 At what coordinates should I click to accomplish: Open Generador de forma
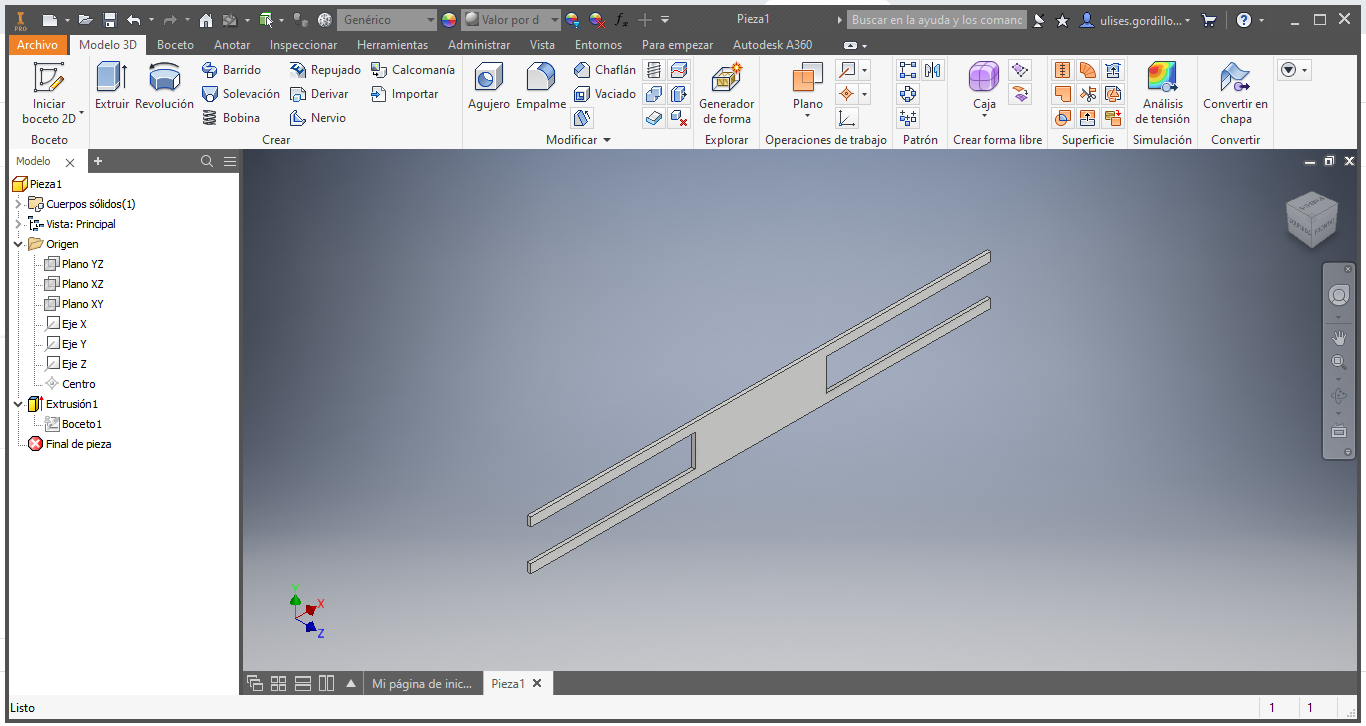[x=727, y=94]
